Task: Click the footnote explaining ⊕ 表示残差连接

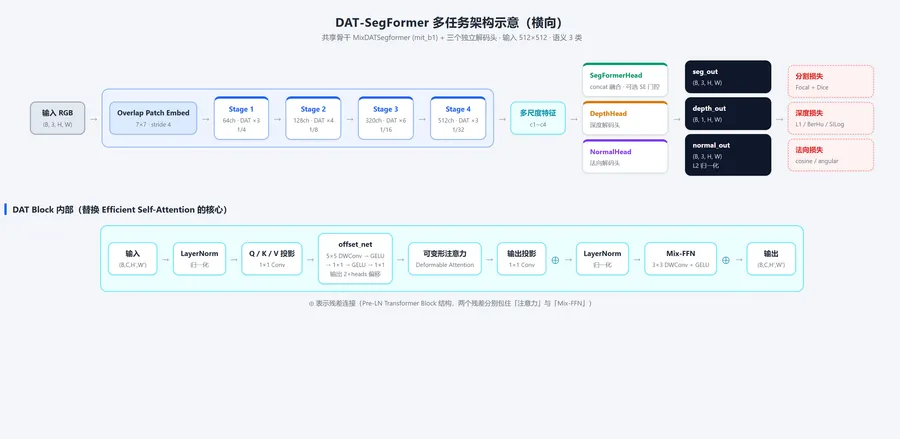Action: pyautogui.click(x=451, y=303)
